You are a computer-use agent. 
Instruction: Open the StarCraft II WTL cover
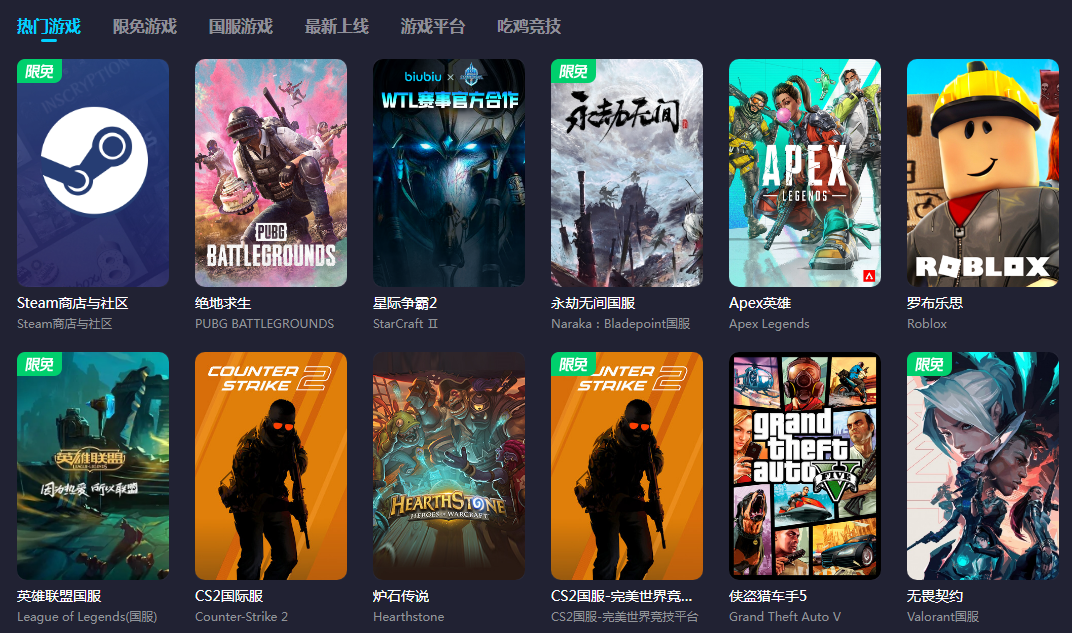449,173
